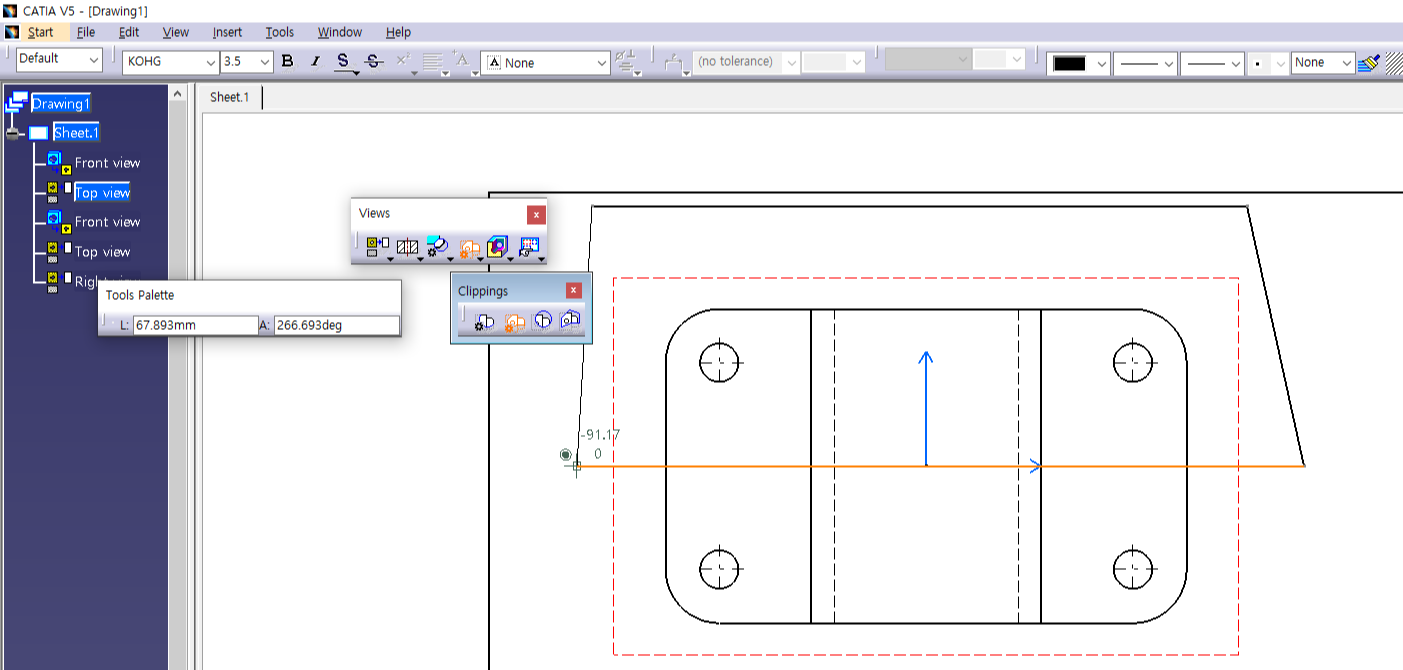Select the second, unhighlighted Top view item
Viewport: 1403px width, 670px height.
point(102,252)
